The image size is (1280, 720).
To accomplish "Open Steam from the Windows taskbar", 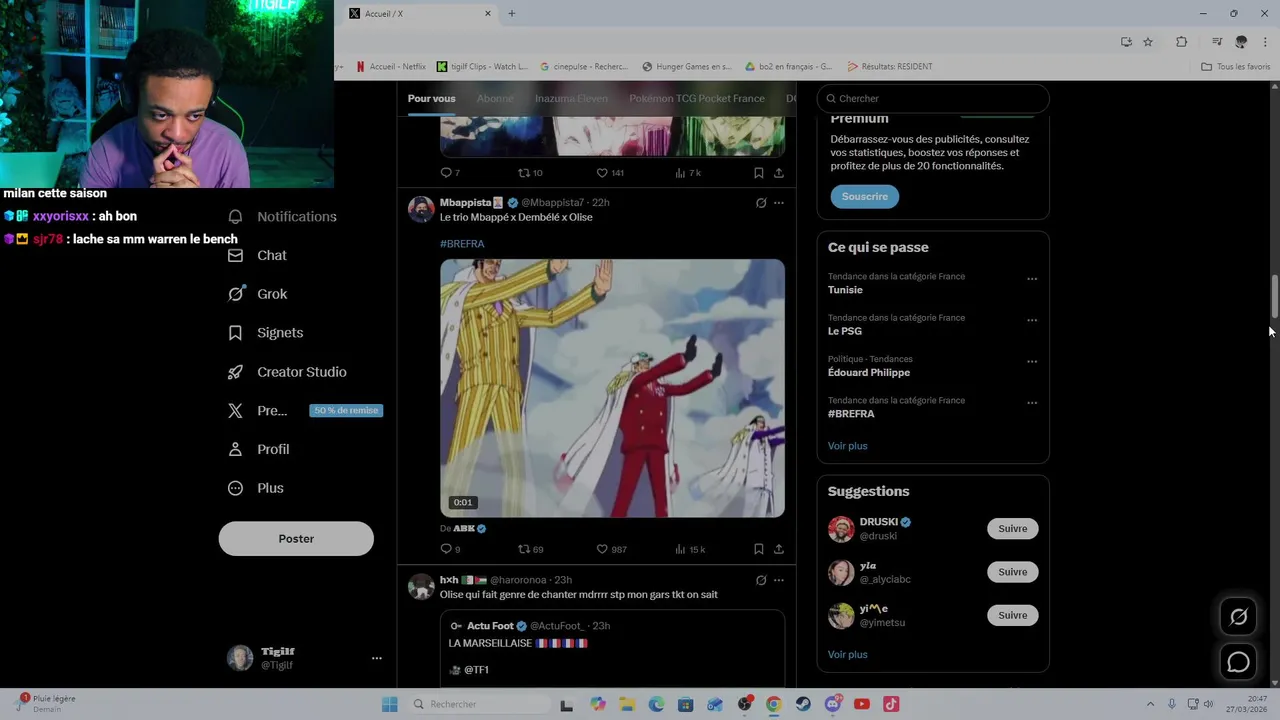I will pos(803,704).
